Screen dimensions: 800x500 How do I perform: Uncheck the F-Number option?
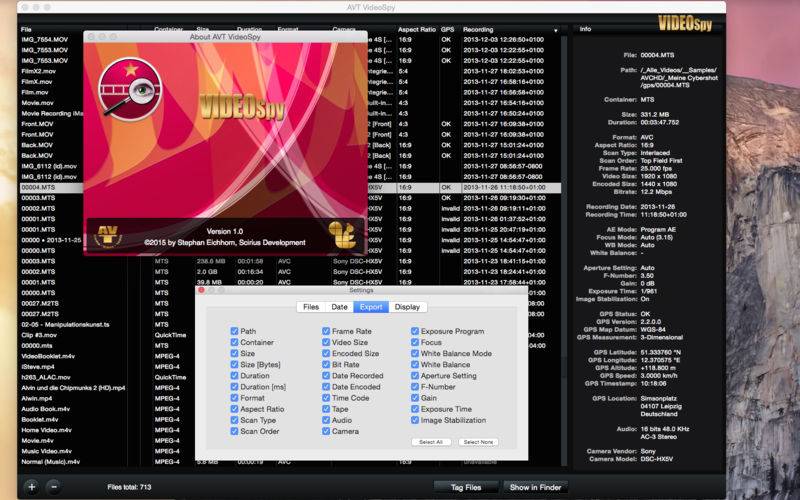(x=415, y=387)
